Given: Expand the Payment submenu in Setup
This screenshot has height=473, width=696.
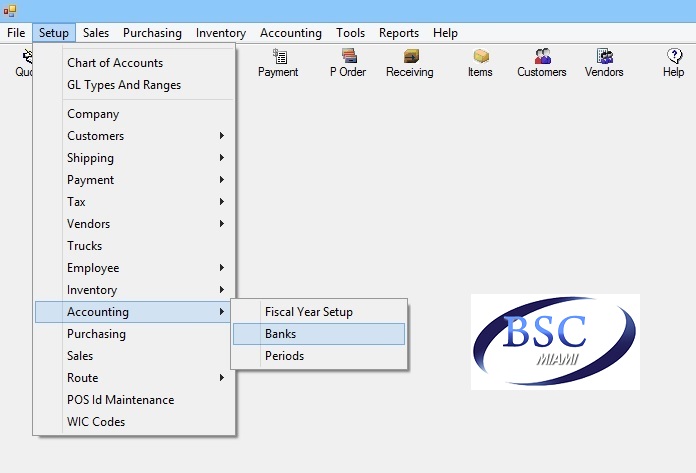Looking at the screenshot, I should click(134, 180).
